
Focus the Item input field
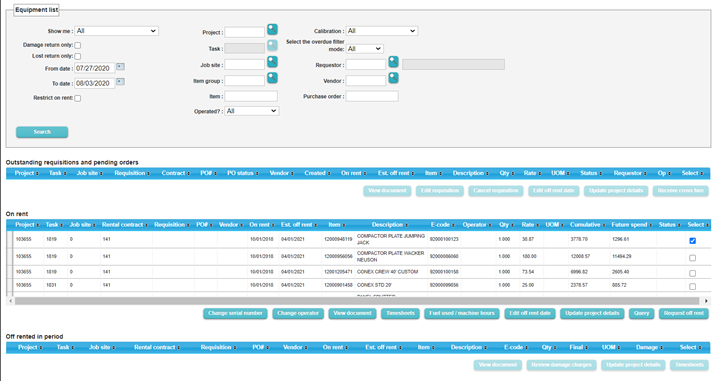click(251, 96)
